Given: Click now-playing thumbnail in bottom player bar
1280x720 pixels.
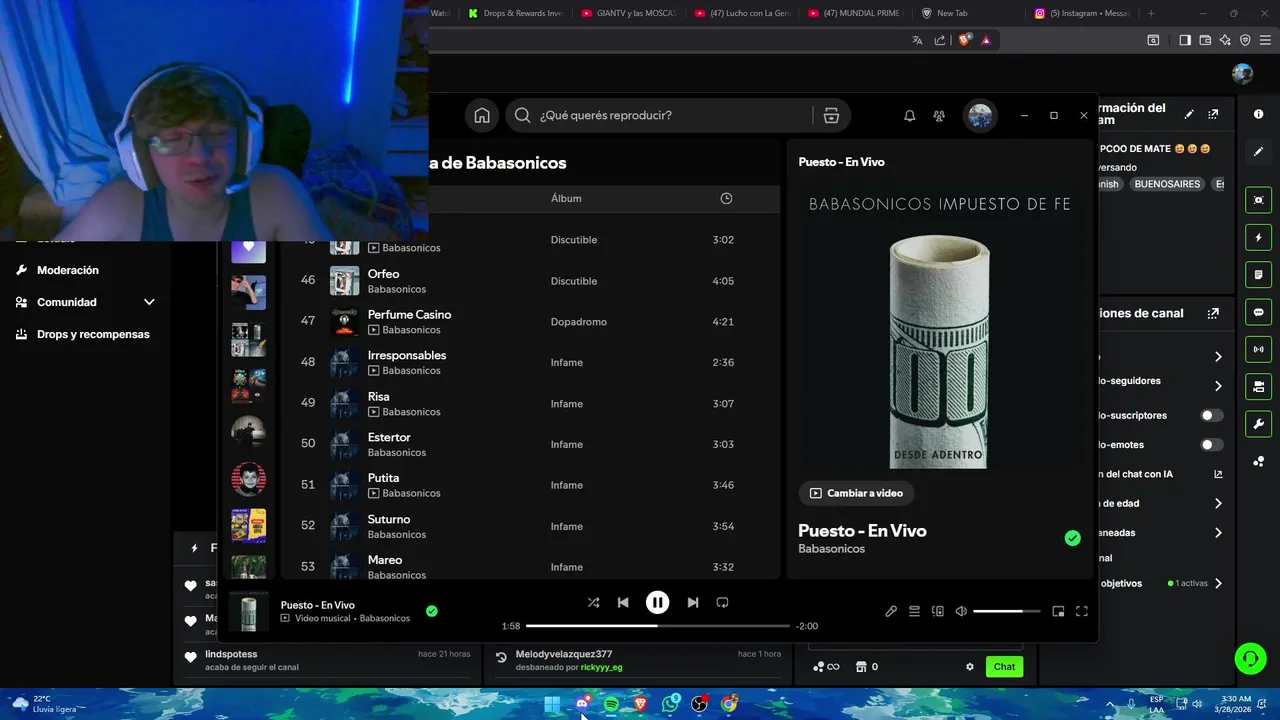Looking at the screenshot, I should pos(249,612).
